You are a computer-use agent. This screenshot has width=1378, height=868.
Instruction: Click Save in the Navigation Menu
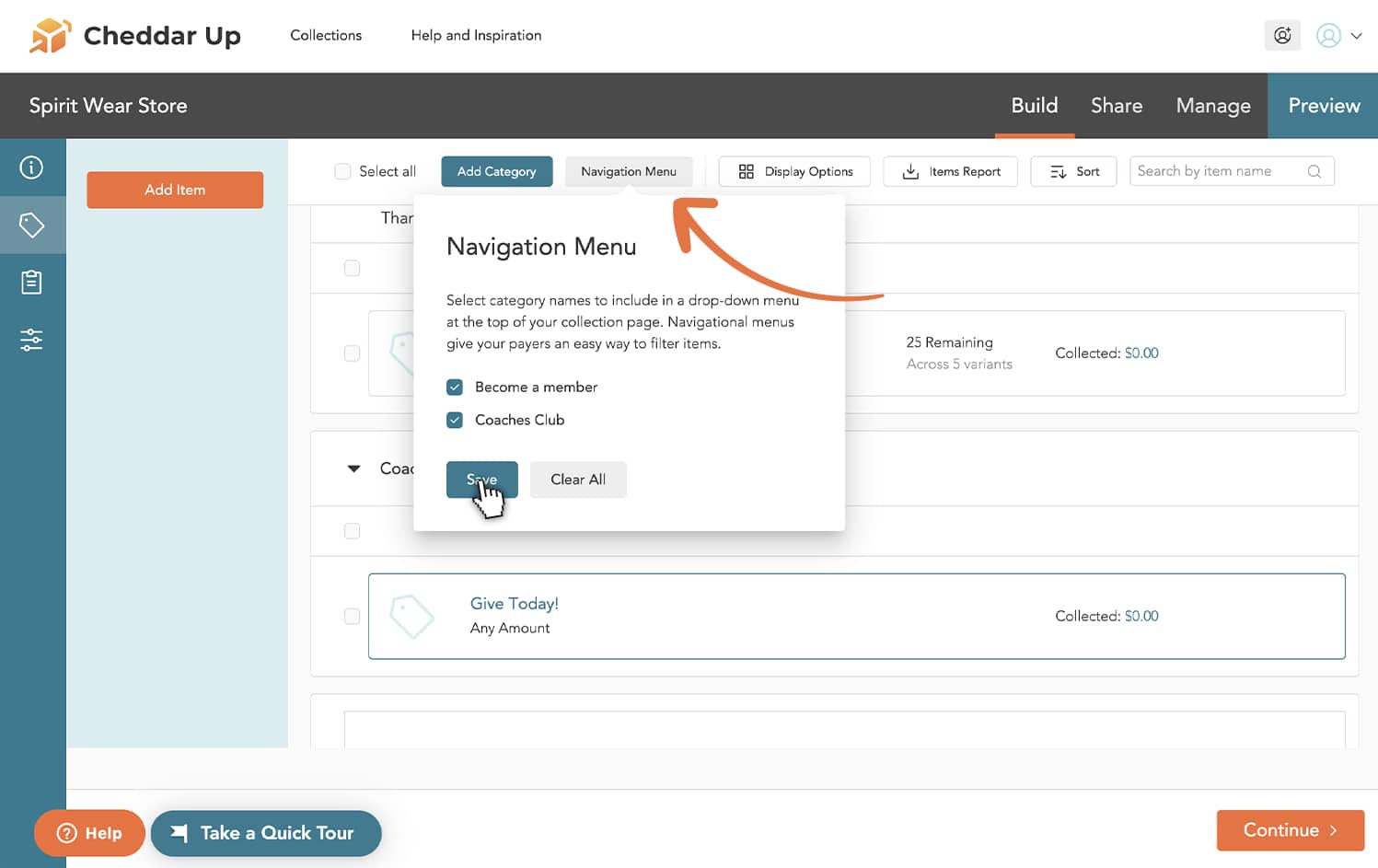(x=481, y=480)
